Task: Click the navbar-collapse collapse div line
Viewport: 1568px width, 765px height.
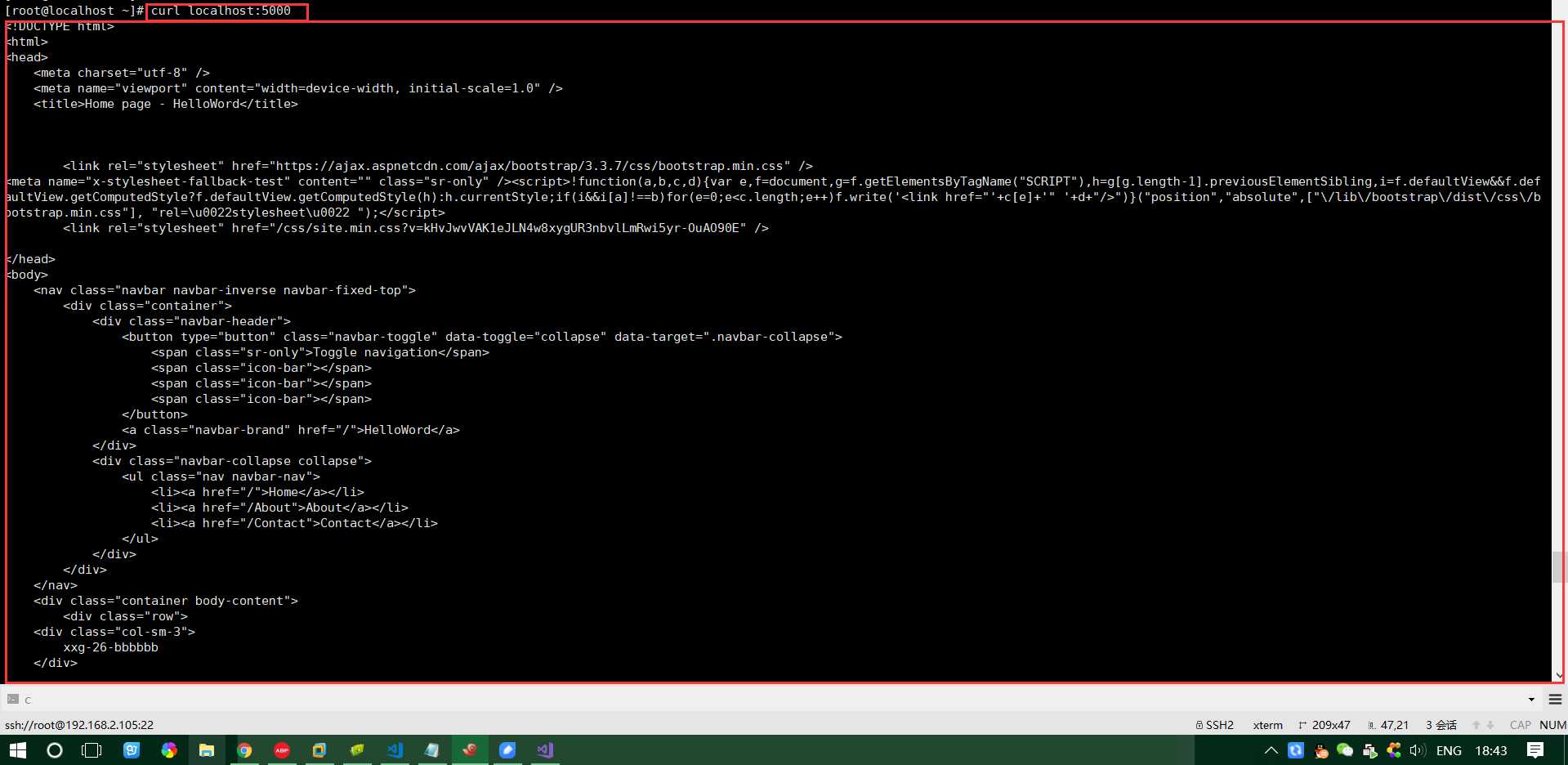Action: point(232,461)
